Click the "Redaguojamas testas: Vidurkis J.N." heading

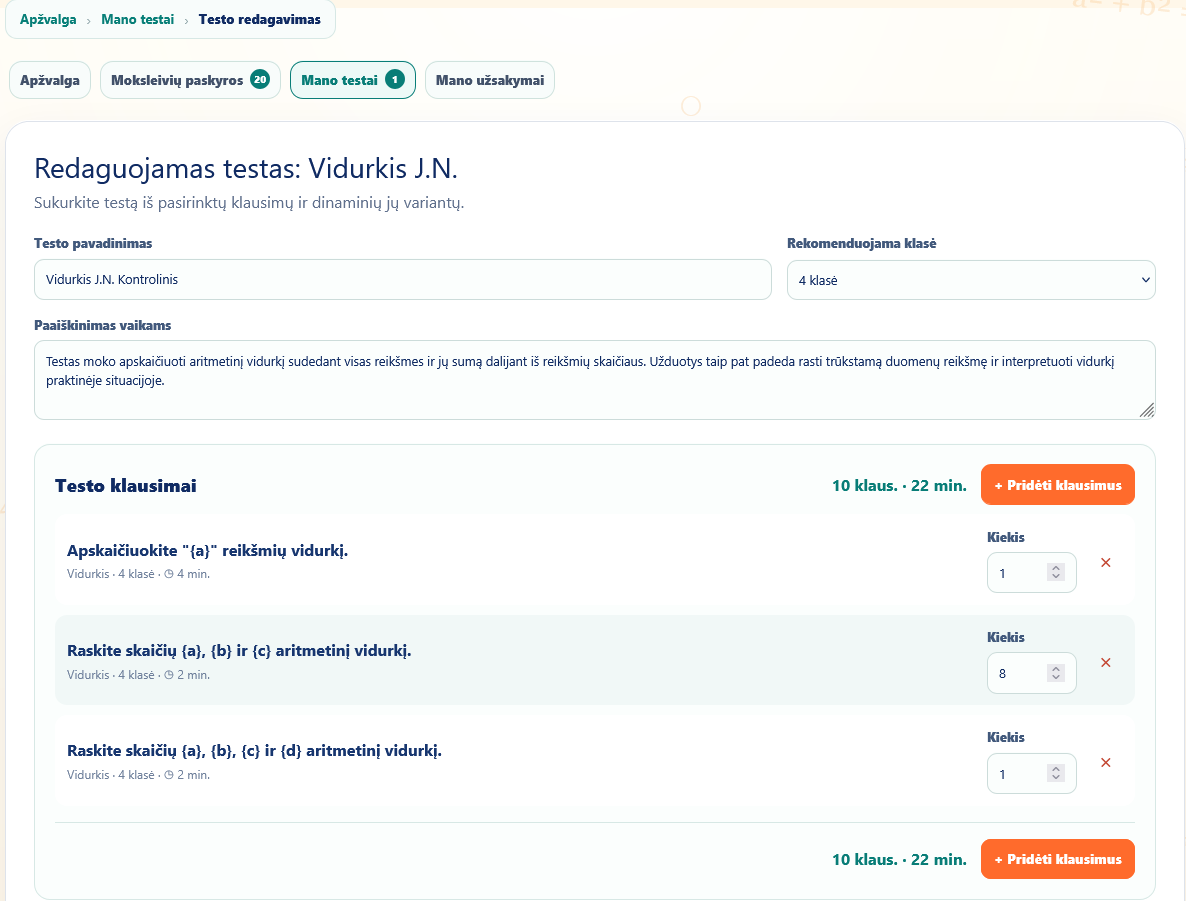point(246,168)
